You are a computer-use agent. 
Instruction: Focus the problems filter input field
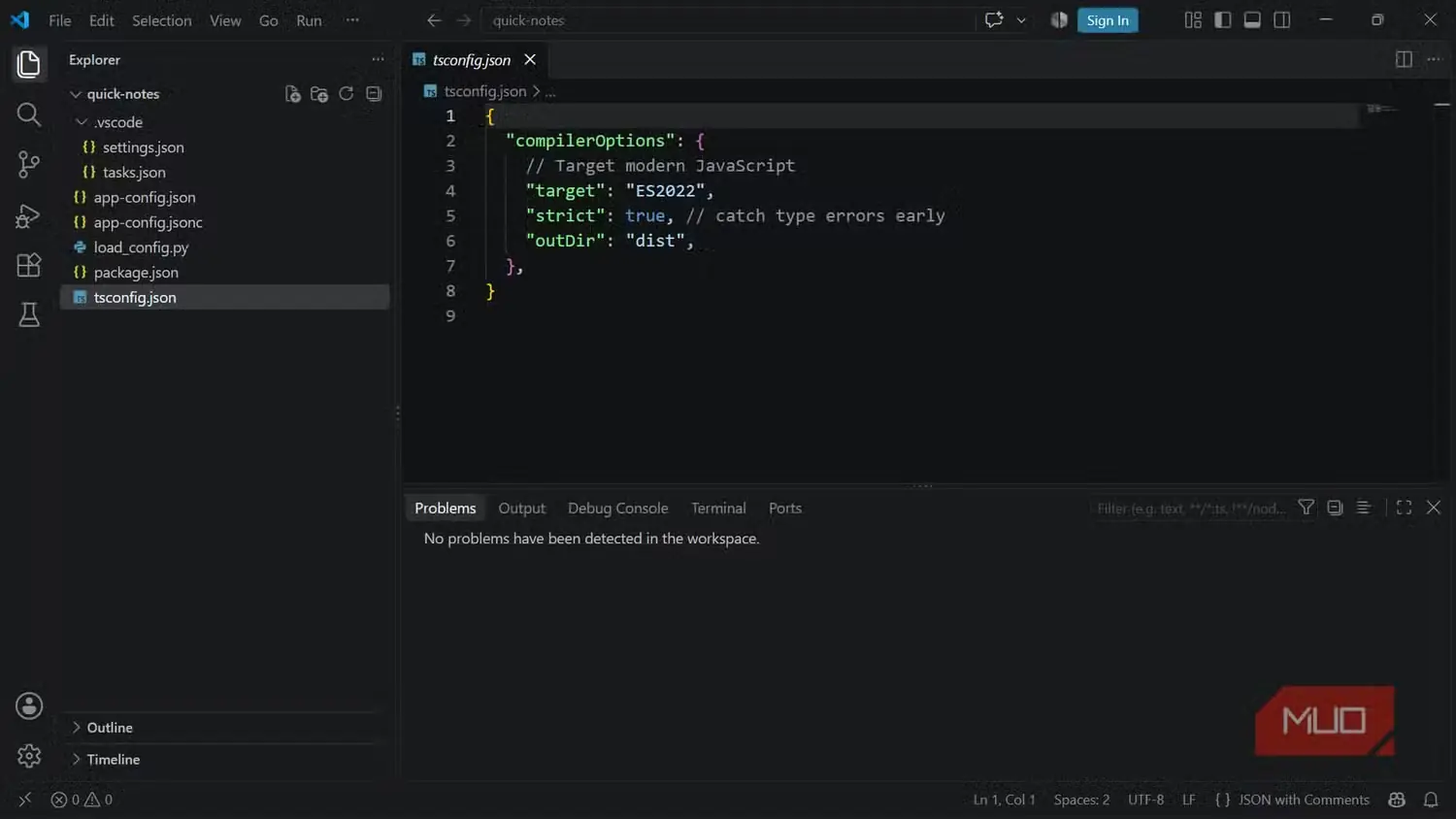click(x=1191, y=508)
